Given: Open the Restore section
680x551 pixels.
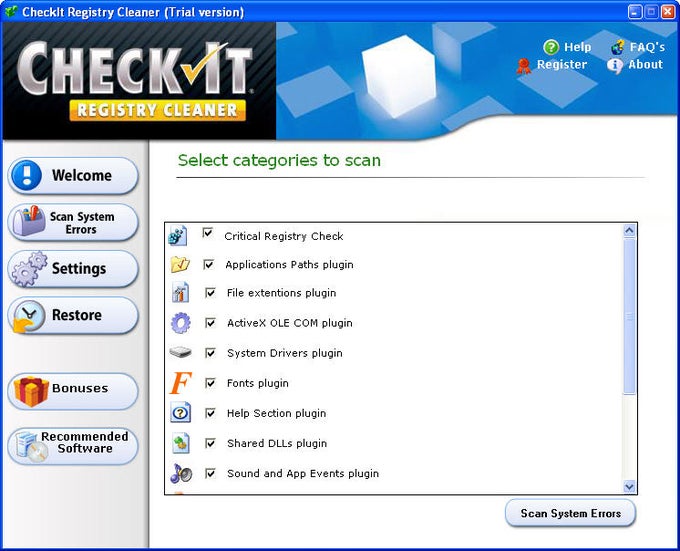Looking at the screenshot, I should click(x=73, y=316).
